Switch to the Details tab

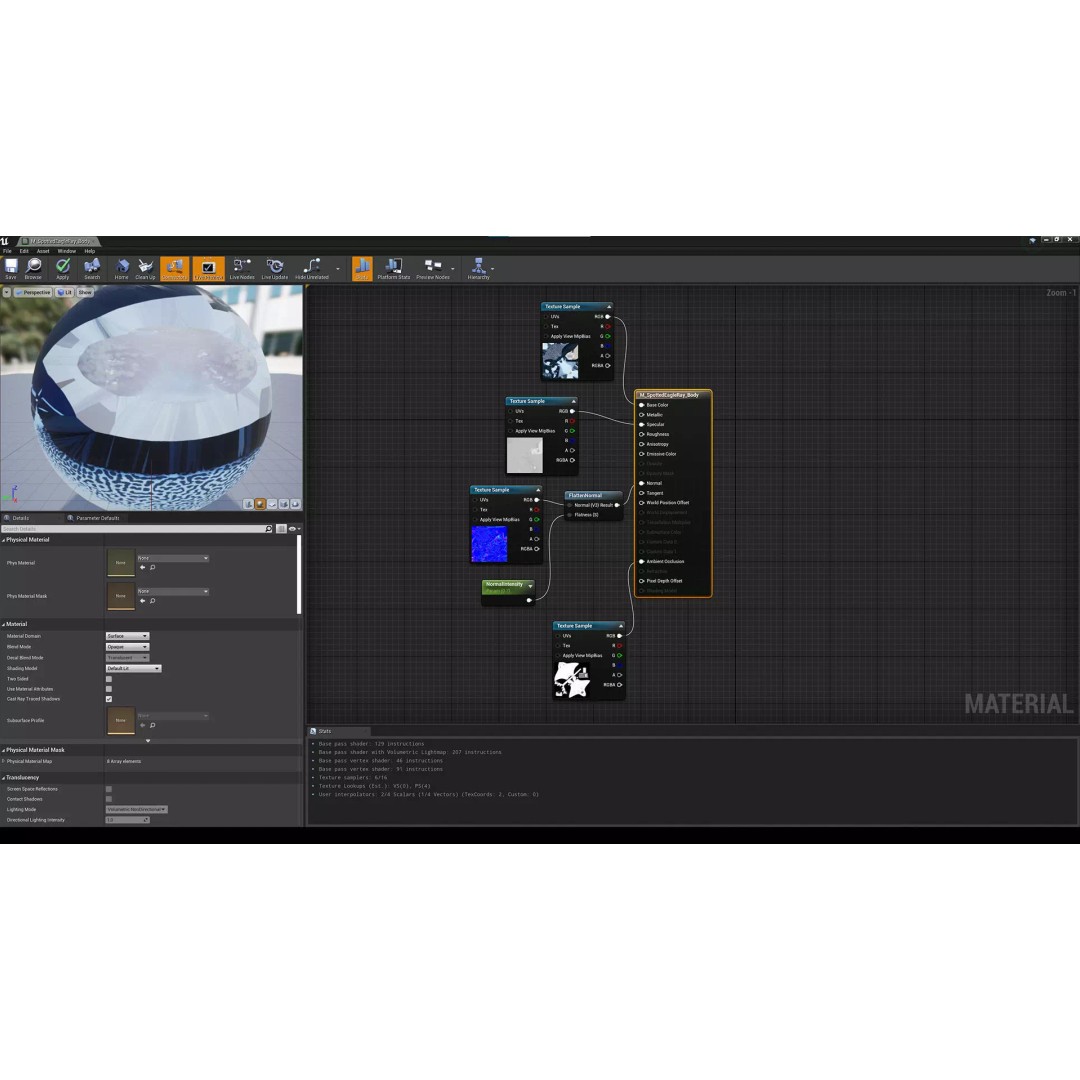(x=21, y=518)
